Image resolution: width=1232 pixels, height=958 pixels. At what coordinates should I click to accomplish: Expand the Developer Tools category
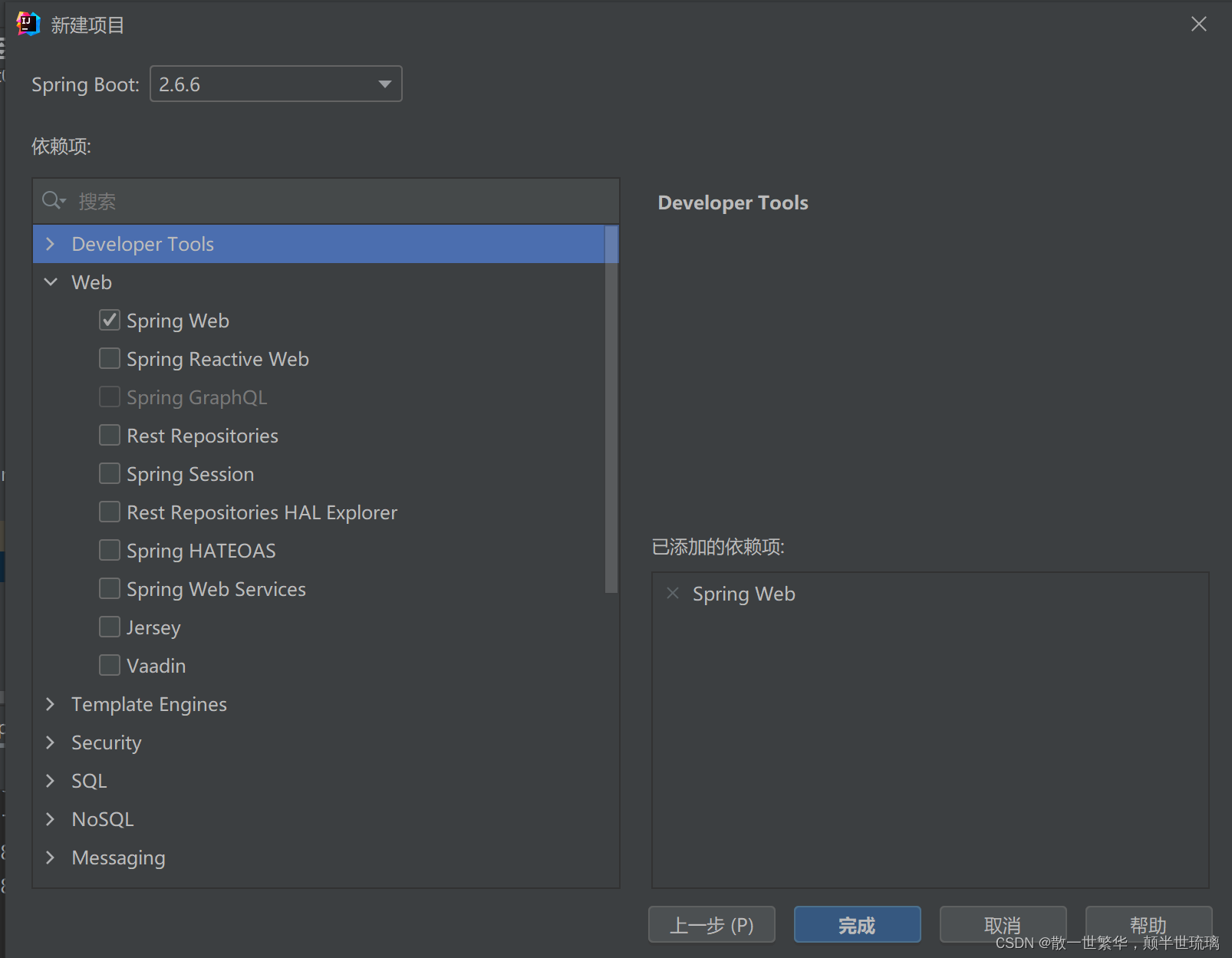(x=51, y=244)
